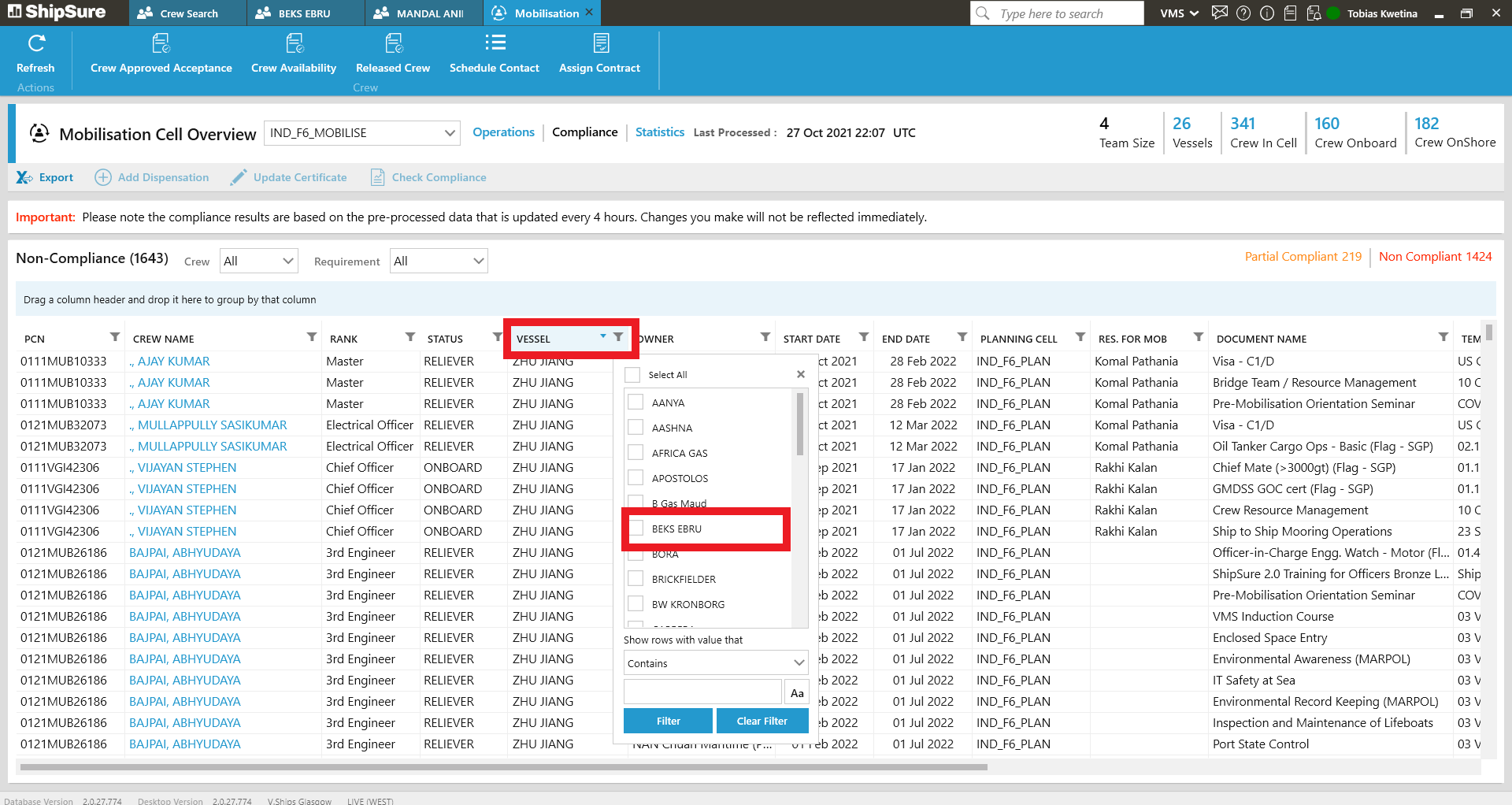Click Partial Compliant 219 link
1512x805 pixels.
tap(1303, 257)
